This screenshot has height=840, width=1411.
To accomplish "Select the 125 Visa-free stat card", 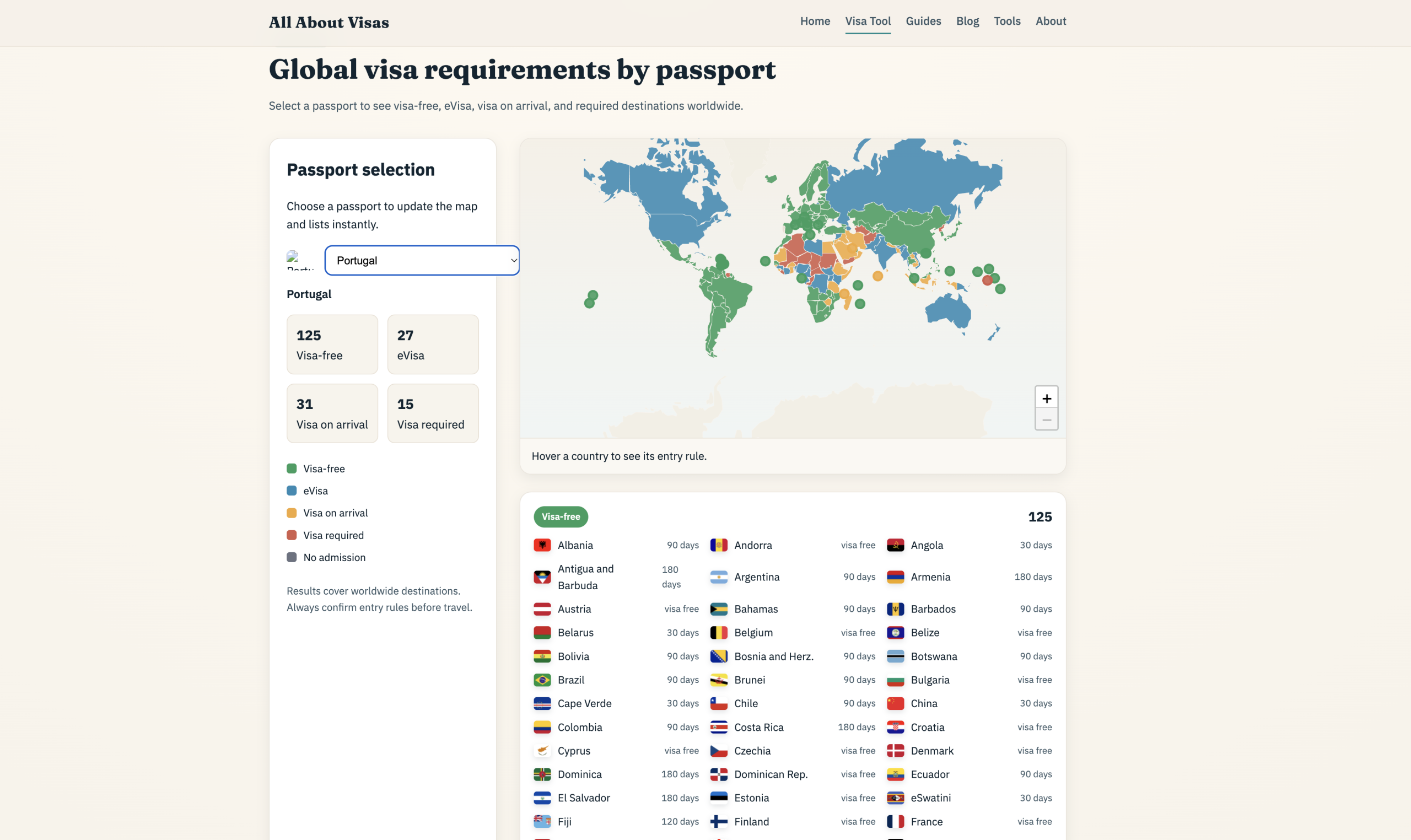I will [332, 344].
